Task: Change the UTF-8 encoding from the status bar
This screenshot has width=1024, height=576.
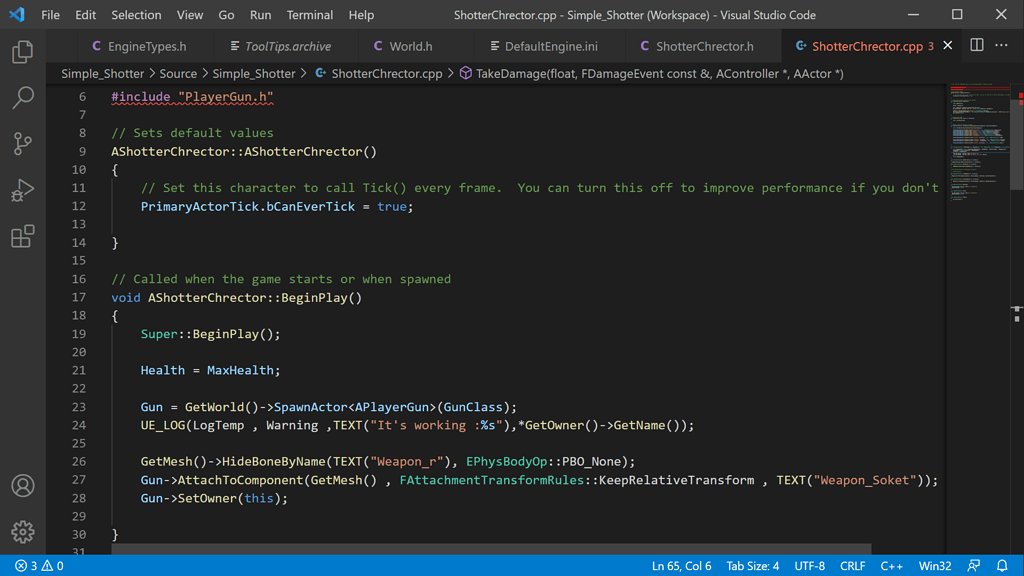Action: 810,565
